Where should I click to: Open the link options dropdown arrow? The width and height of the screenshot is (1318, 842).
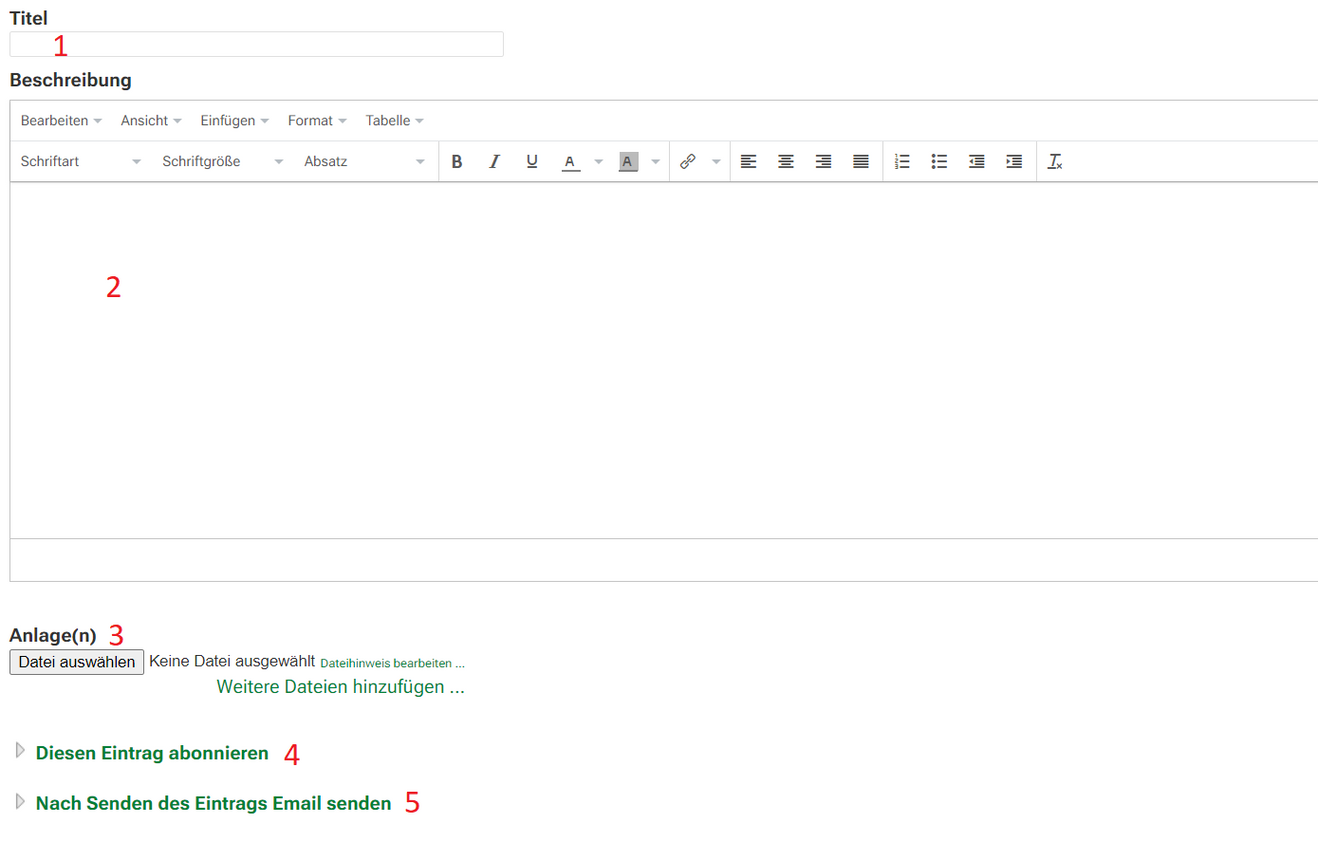point(716,161)
